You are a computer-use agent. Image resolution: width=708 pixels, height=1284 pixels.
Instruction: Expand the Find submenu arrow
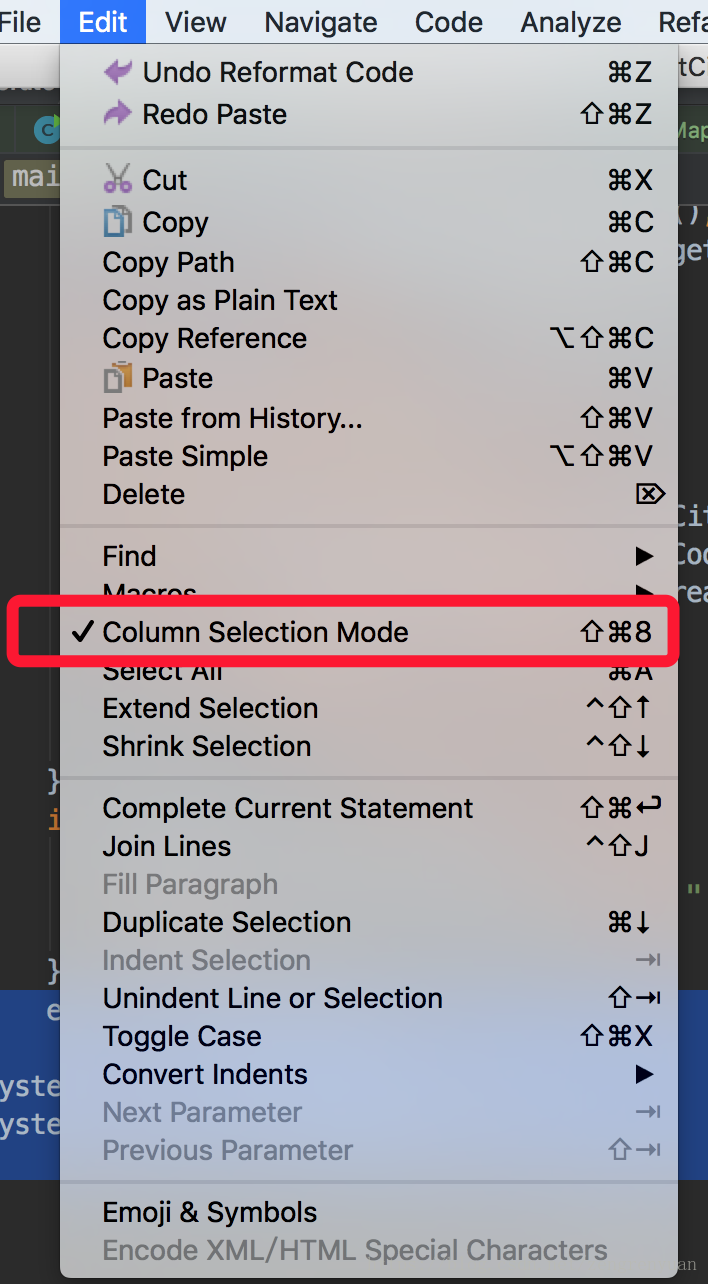tap(644, 556)
